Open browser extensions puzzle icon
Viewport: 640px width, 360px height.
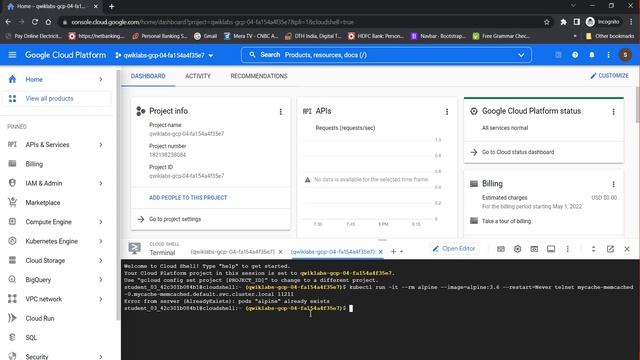(x=563, y=22)
